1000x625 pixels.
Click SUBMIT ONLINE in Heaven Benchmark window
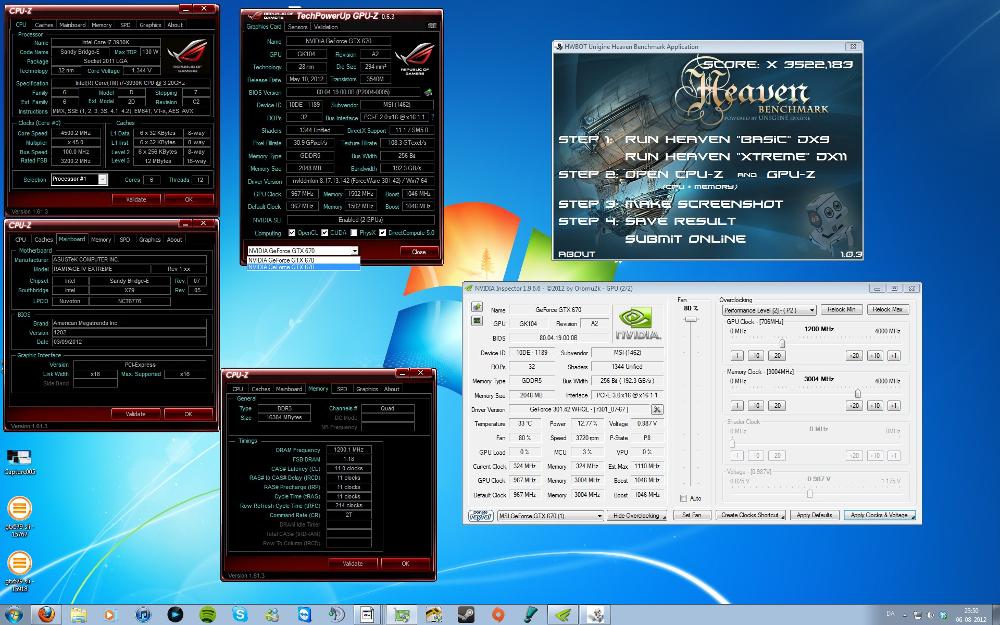pos(685,239)
